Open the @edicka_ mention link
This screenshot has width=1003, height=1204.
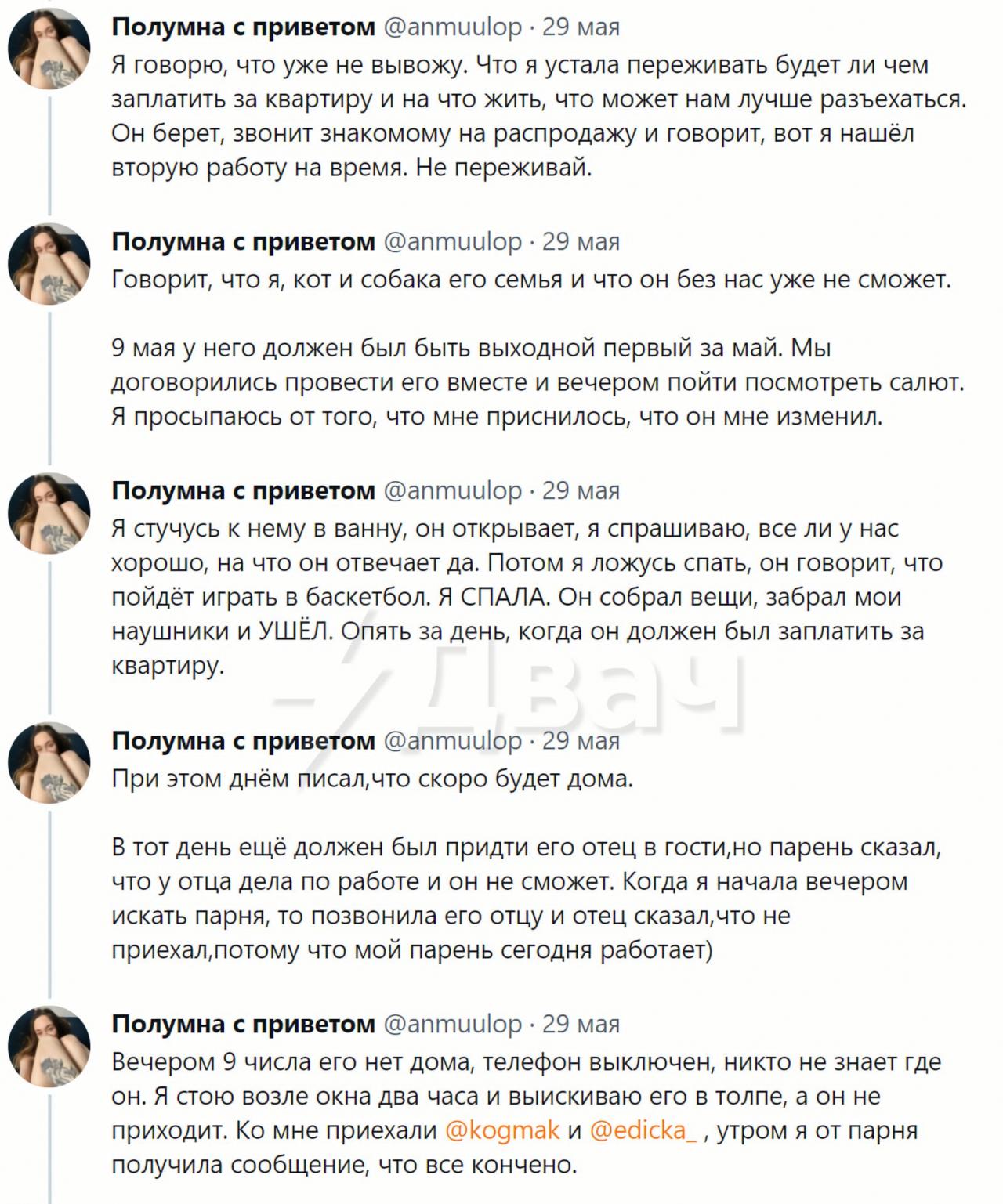click(x=643, y=1130)
